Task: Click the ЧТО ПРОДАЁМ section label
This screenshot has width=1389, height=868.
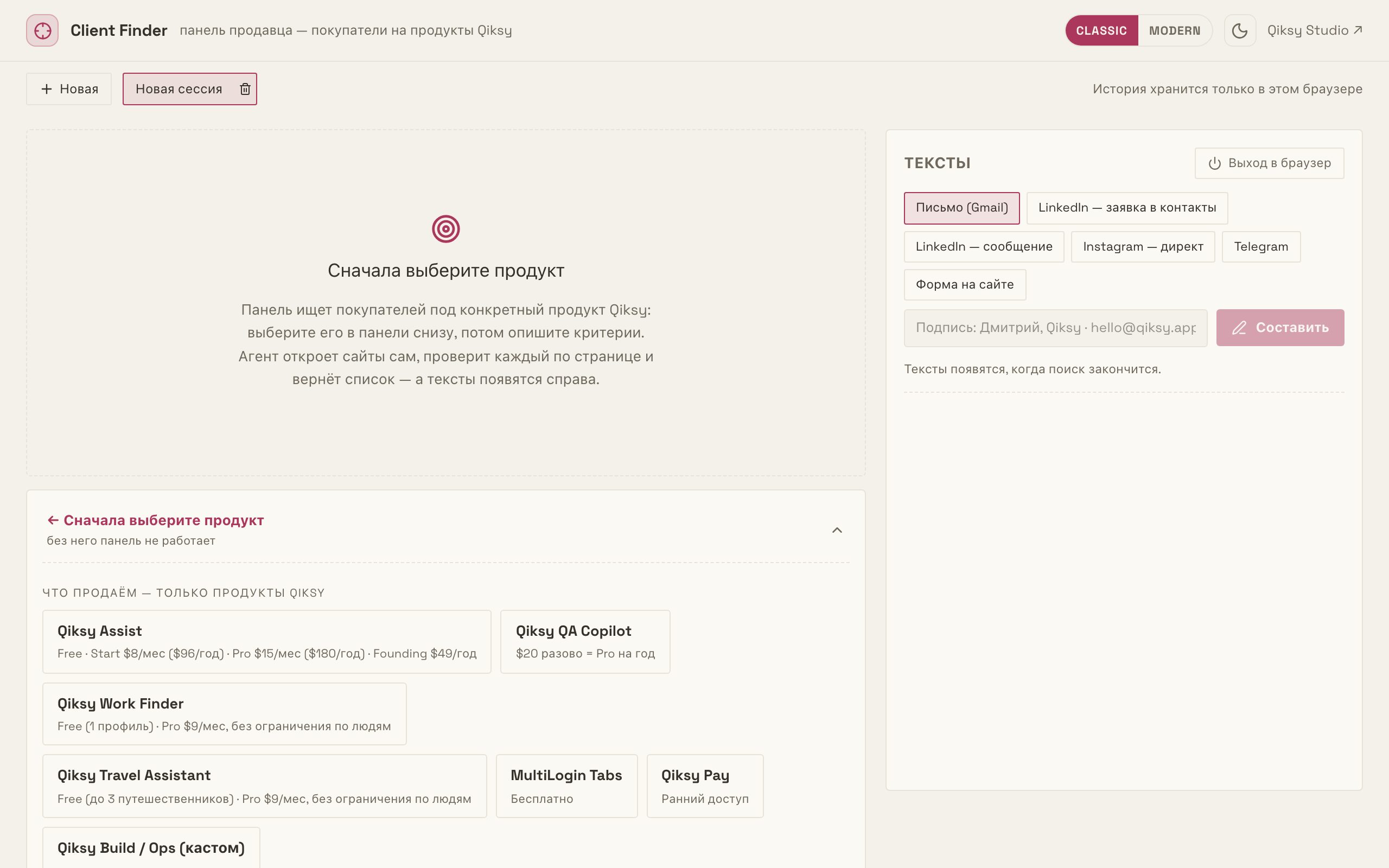Action: point(184,592)
